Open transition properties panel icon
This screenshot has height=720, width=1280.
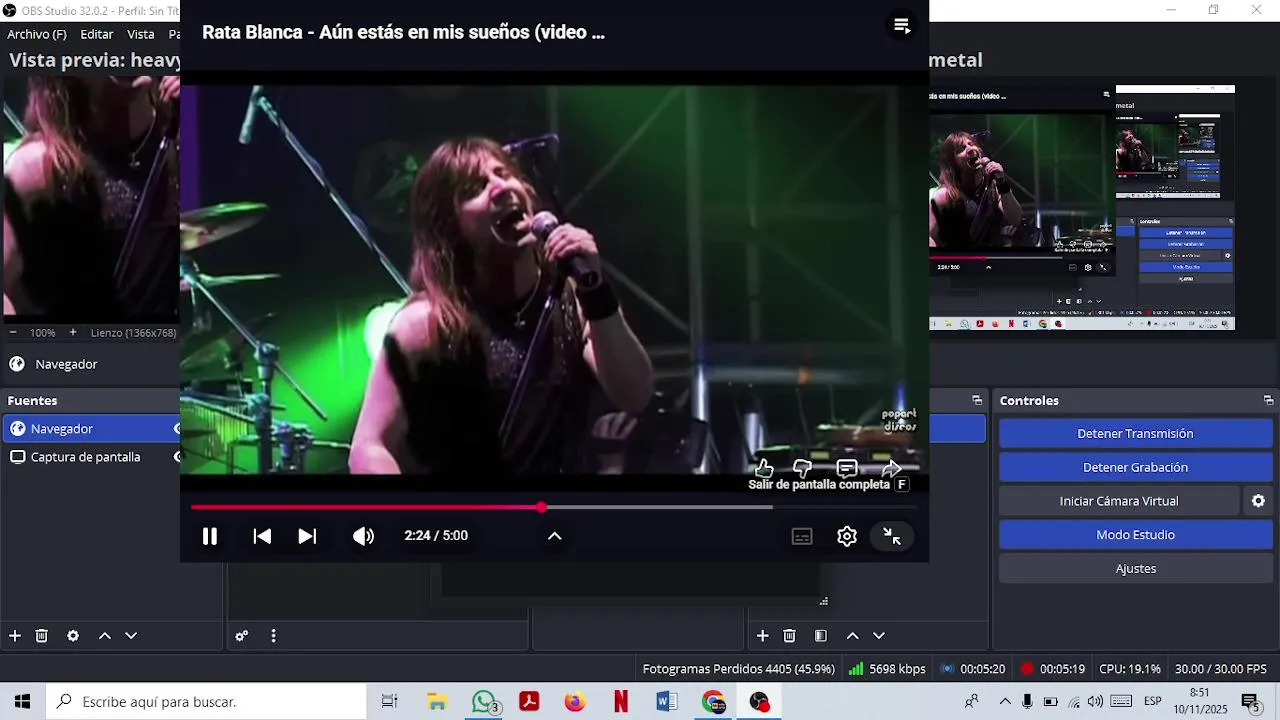821,636
